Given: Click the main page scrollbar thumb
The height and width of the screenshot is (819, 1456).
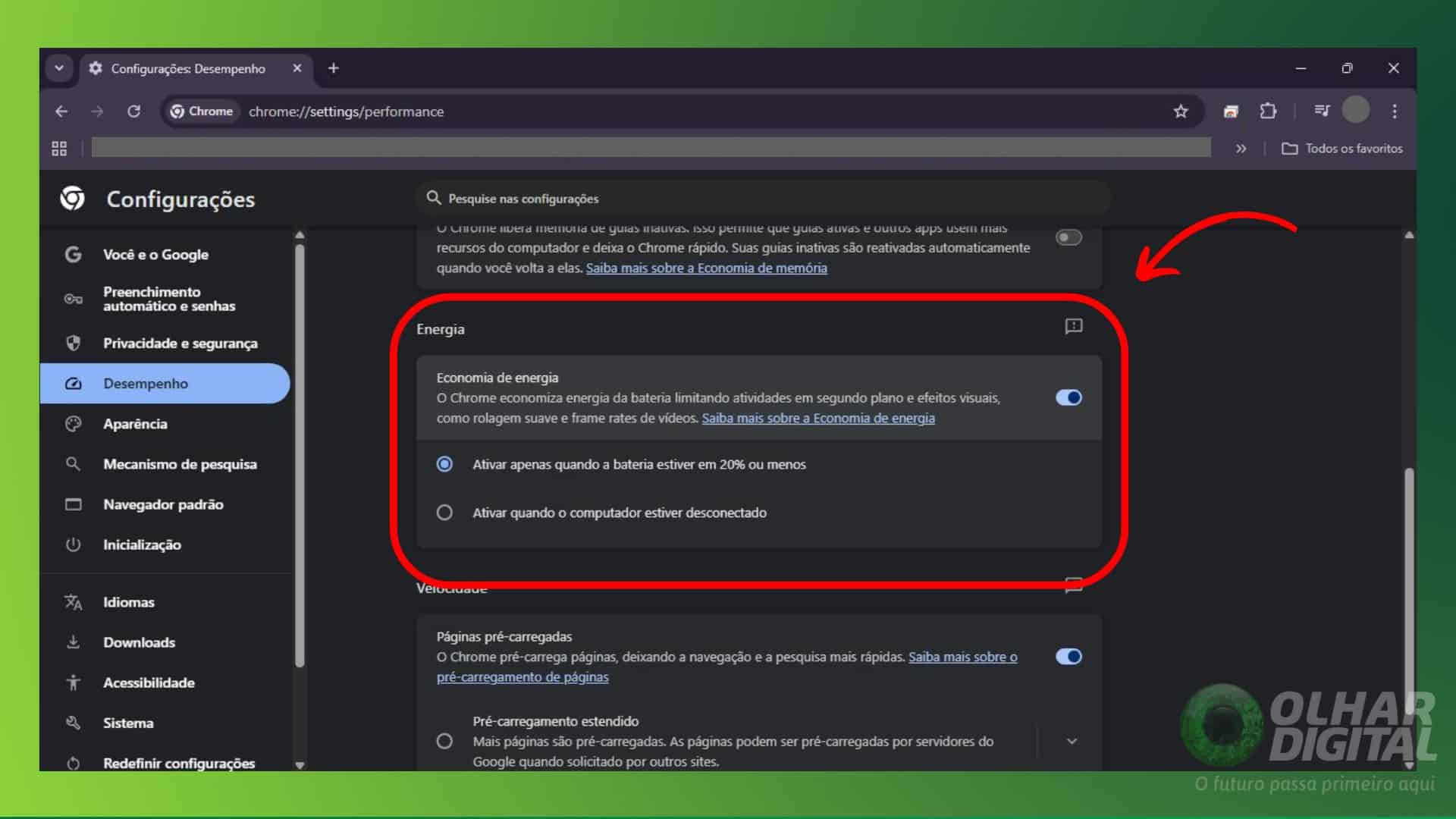Looking at the screenshot, I should [1409, 591].
